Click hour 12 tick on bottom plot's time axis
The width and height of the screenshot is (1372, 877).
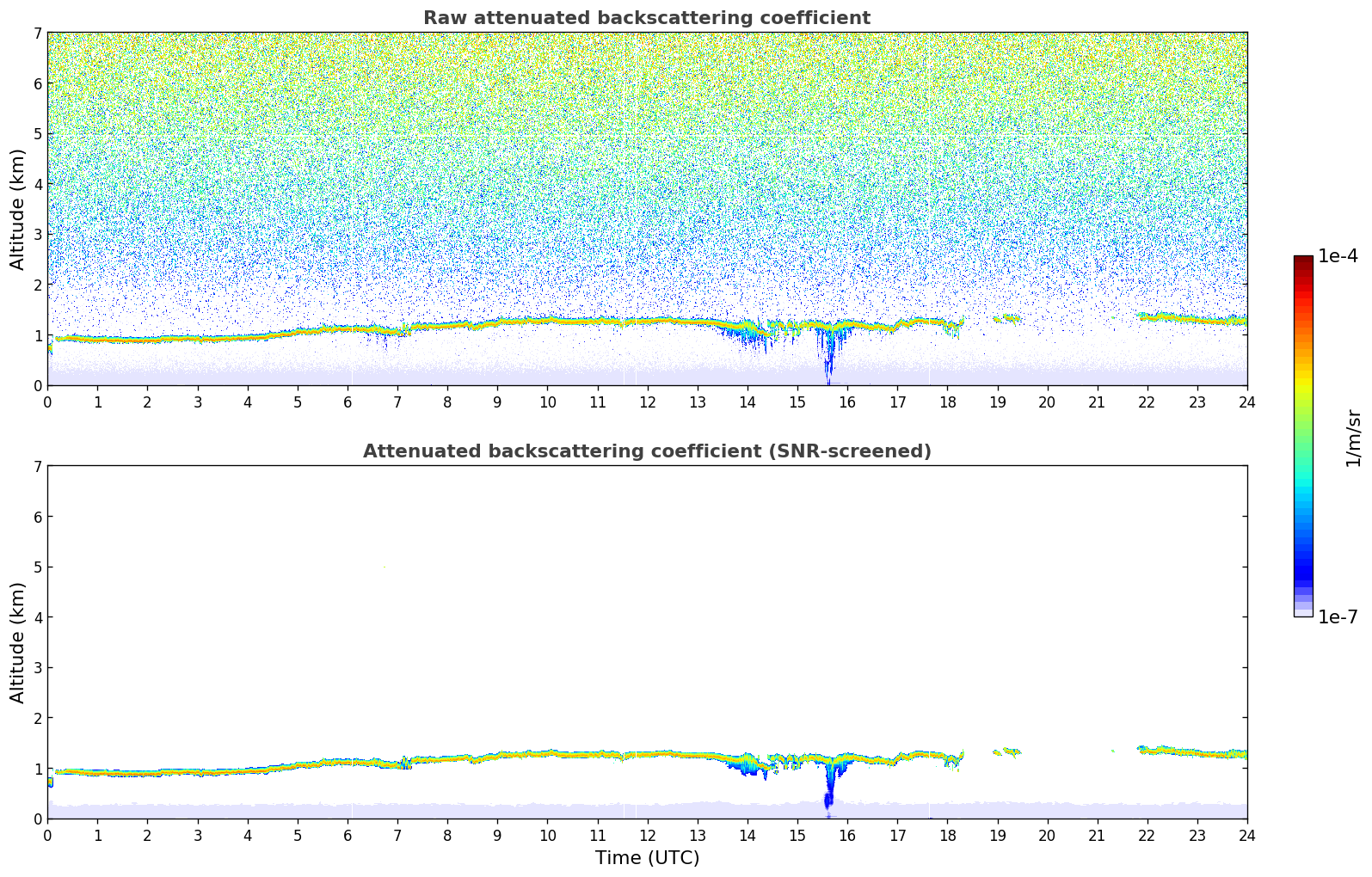(x=647, y=835)
